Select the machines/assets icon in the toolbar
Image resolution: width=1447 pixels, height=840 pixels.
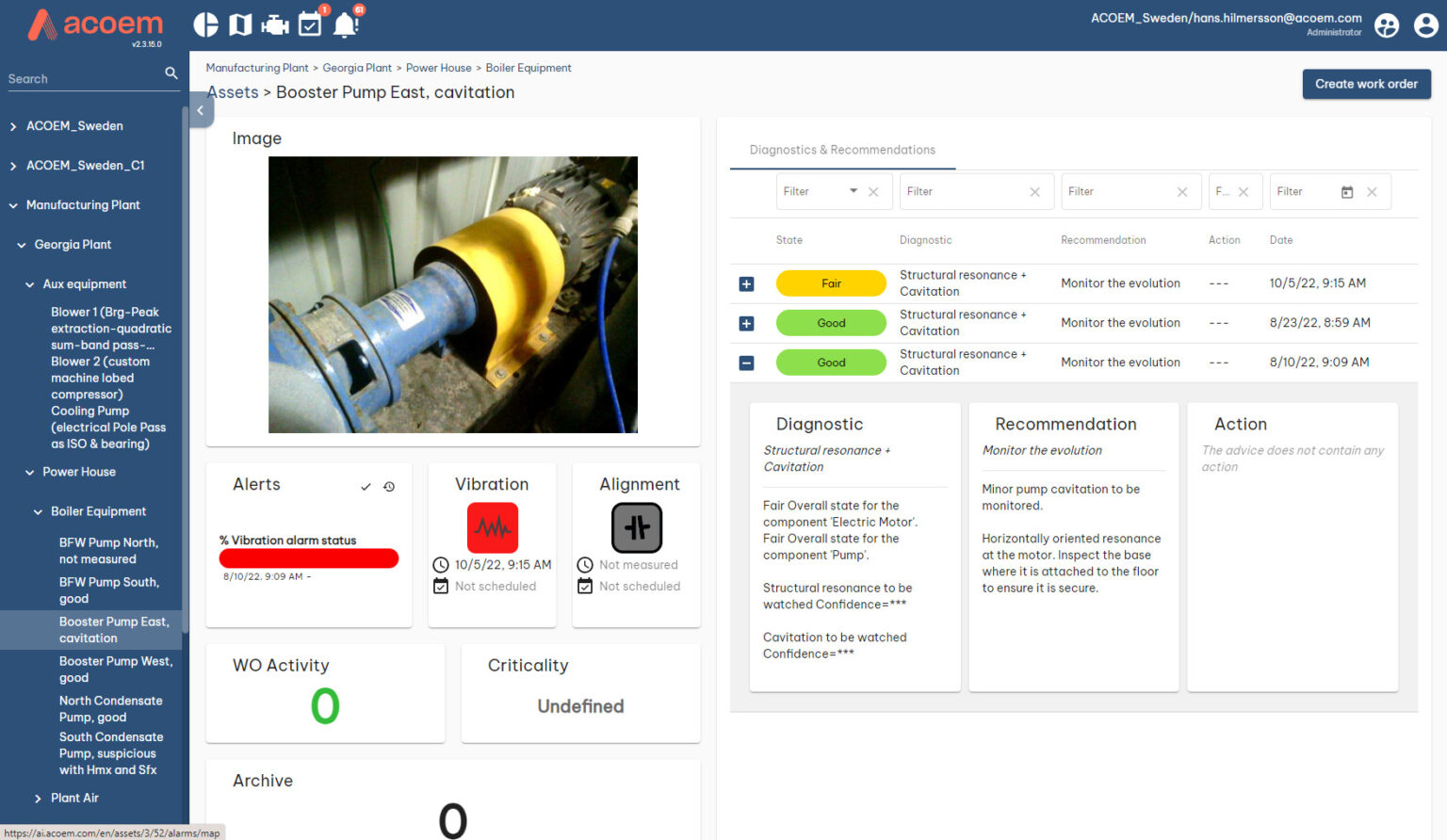tap(274, 24)
